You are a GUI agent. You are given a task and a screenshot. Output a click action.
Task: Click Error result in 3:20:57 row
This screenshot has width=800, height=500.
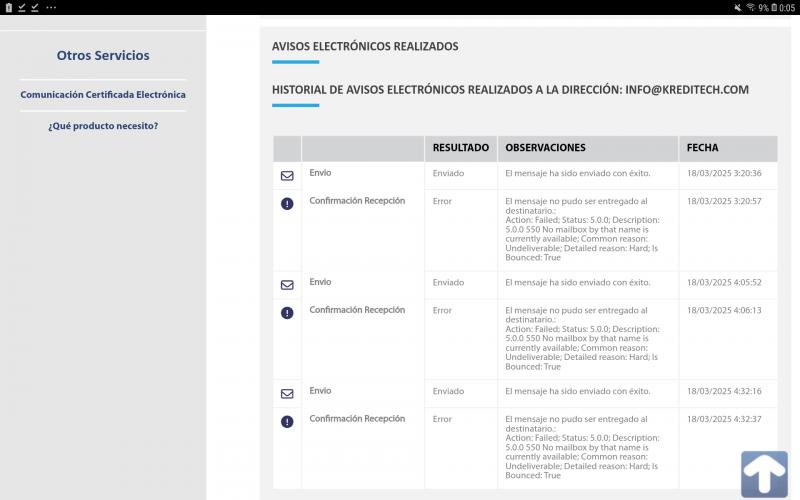[442, 201]
